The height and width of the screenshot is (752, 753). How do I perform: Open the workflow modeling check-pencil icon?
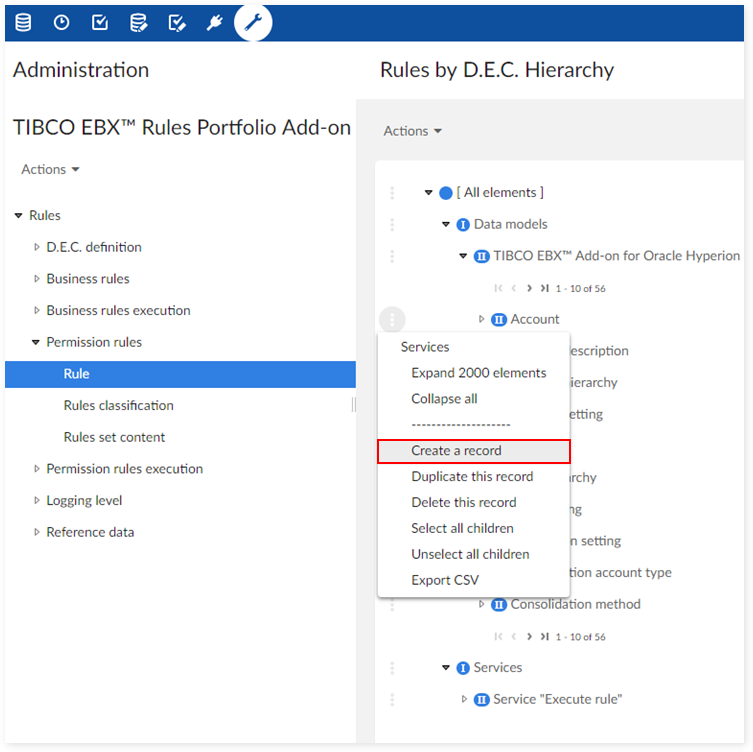click(177, 23)
